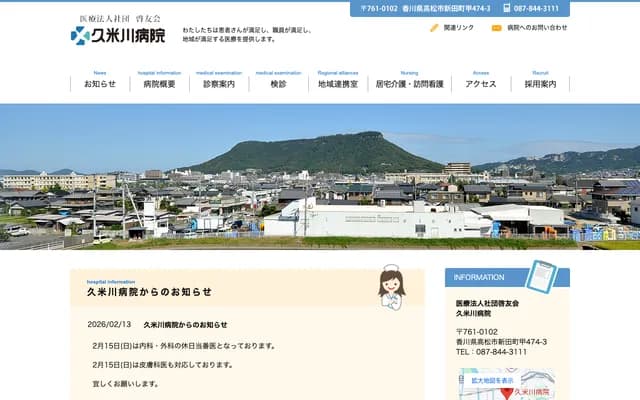Image resolution: width=640 pixels, height=400 pixels.
Task: Click the date 2026/02/13
Action: pyautogui.click(x=109, y=324)
